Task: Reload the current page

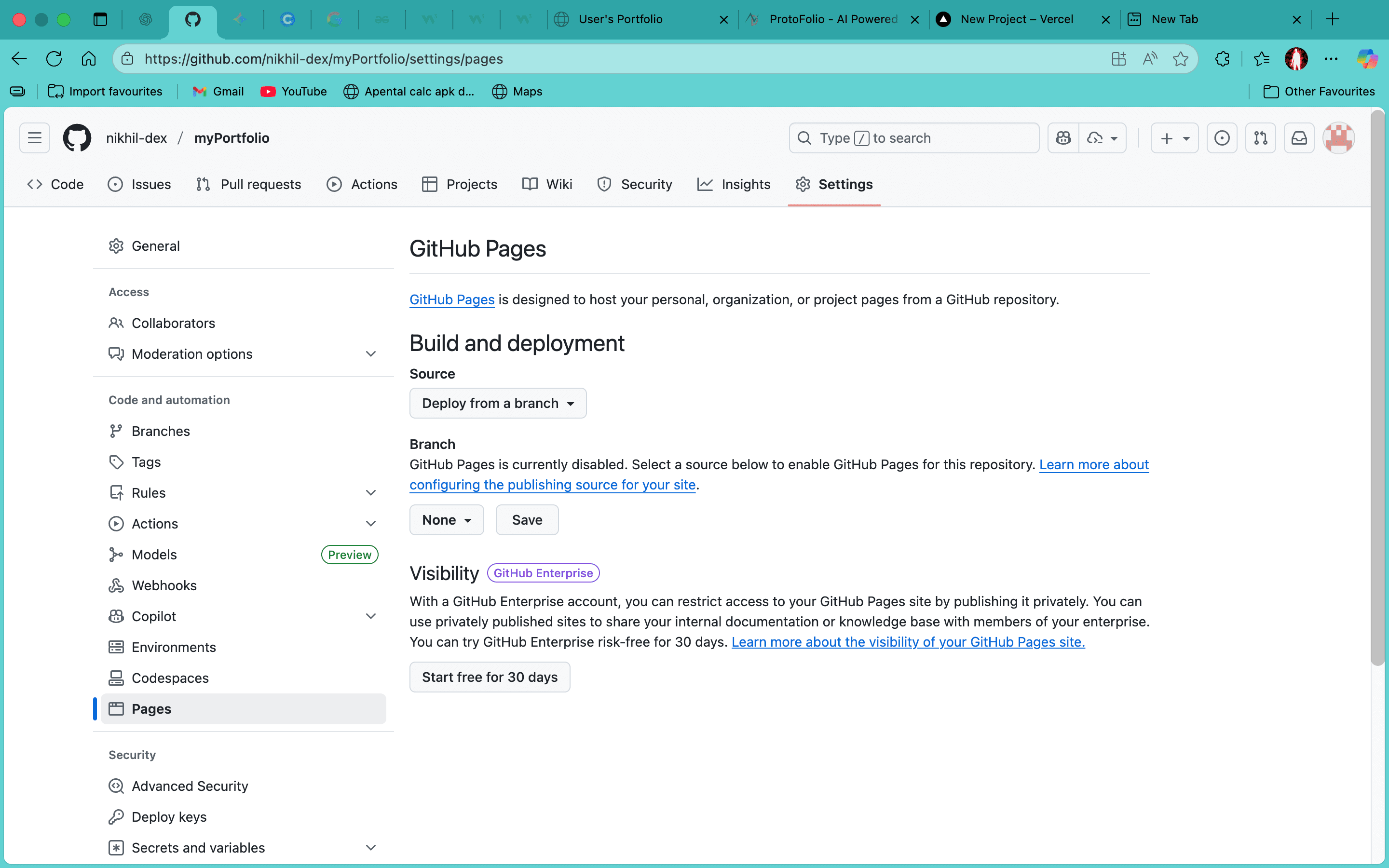Action: click(54, 58)
